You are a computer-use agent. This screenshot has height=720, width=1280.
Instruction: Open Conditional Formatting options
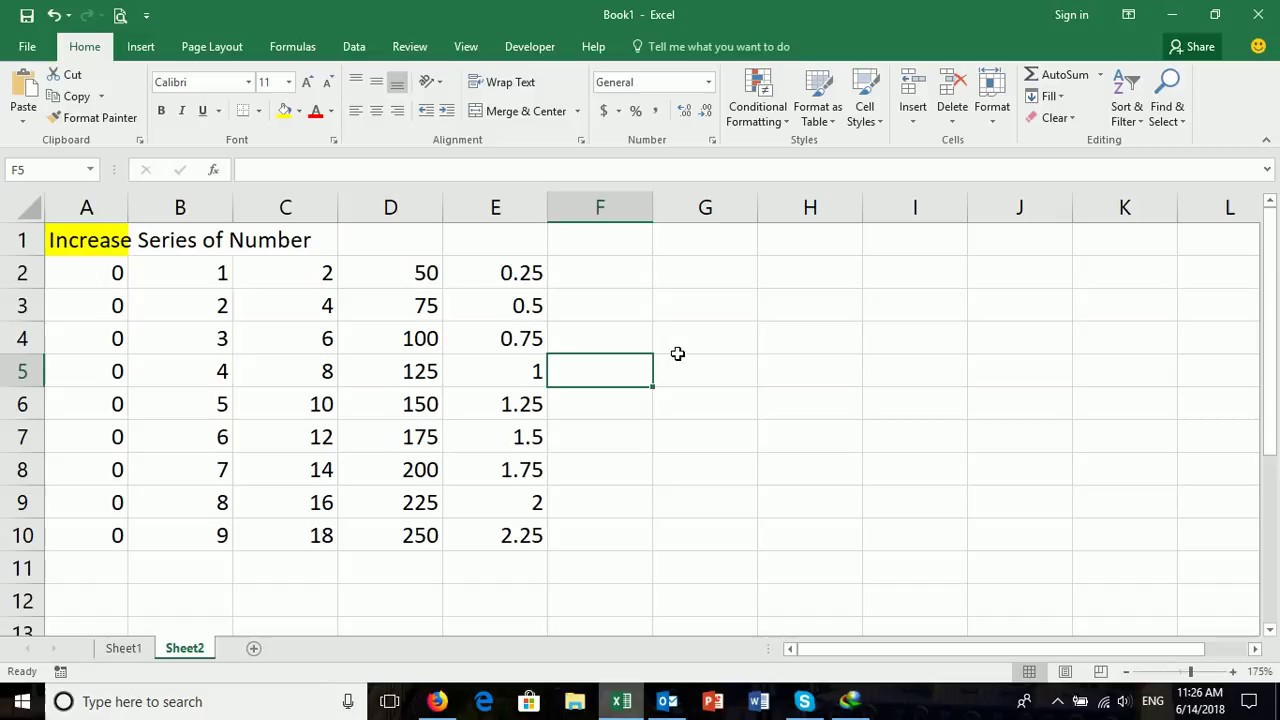pyautogui.click(x=758, y=99)
